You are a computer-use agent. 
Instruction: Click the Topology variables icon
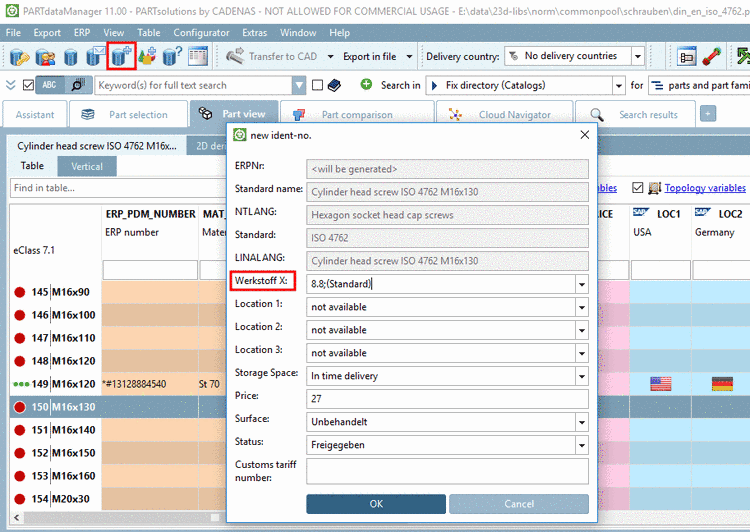(x=654, y=188)
